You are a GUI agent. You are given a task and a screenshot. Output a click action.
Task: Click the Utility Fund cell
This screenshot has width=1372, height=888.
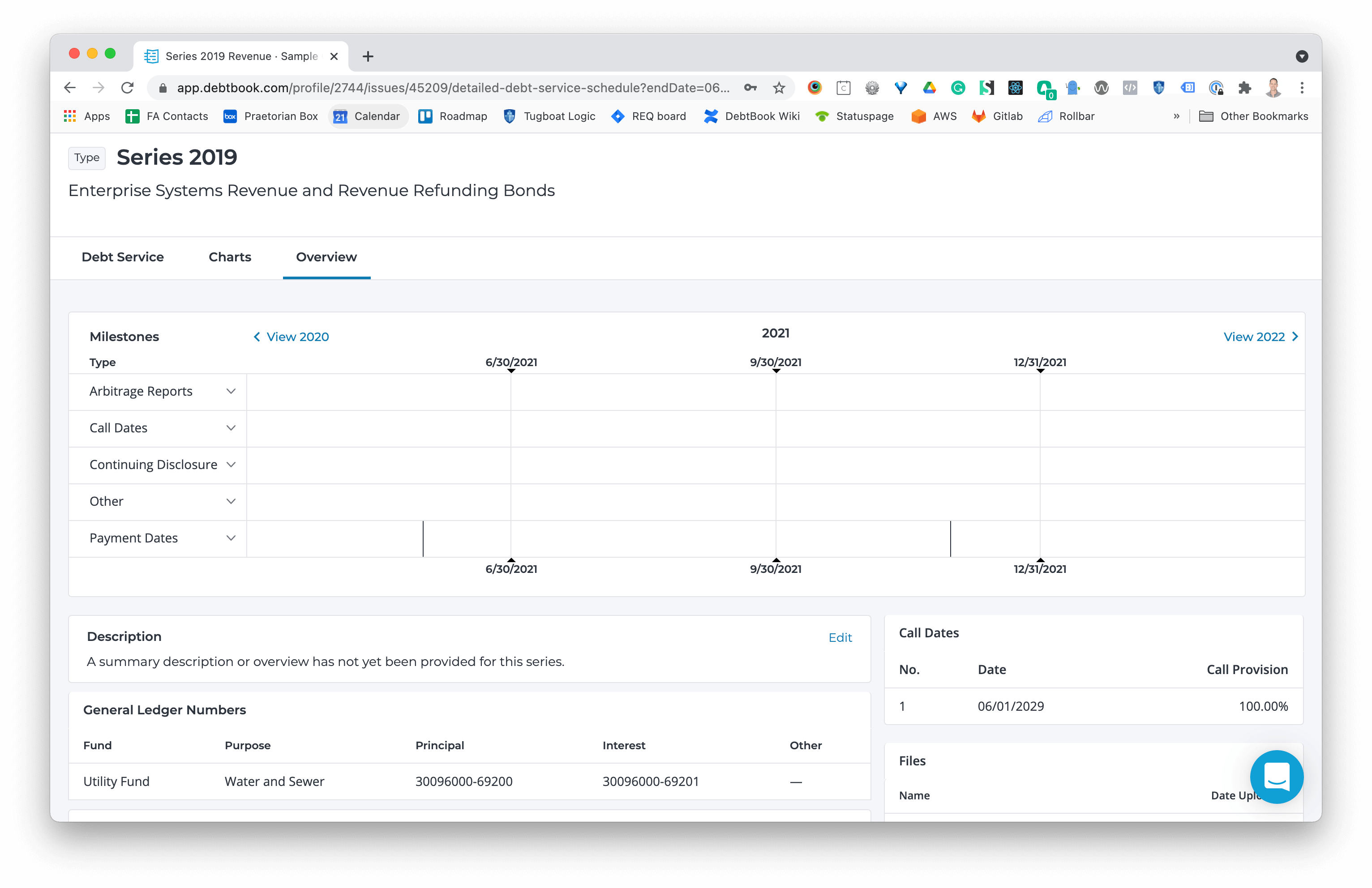[116, 781]
